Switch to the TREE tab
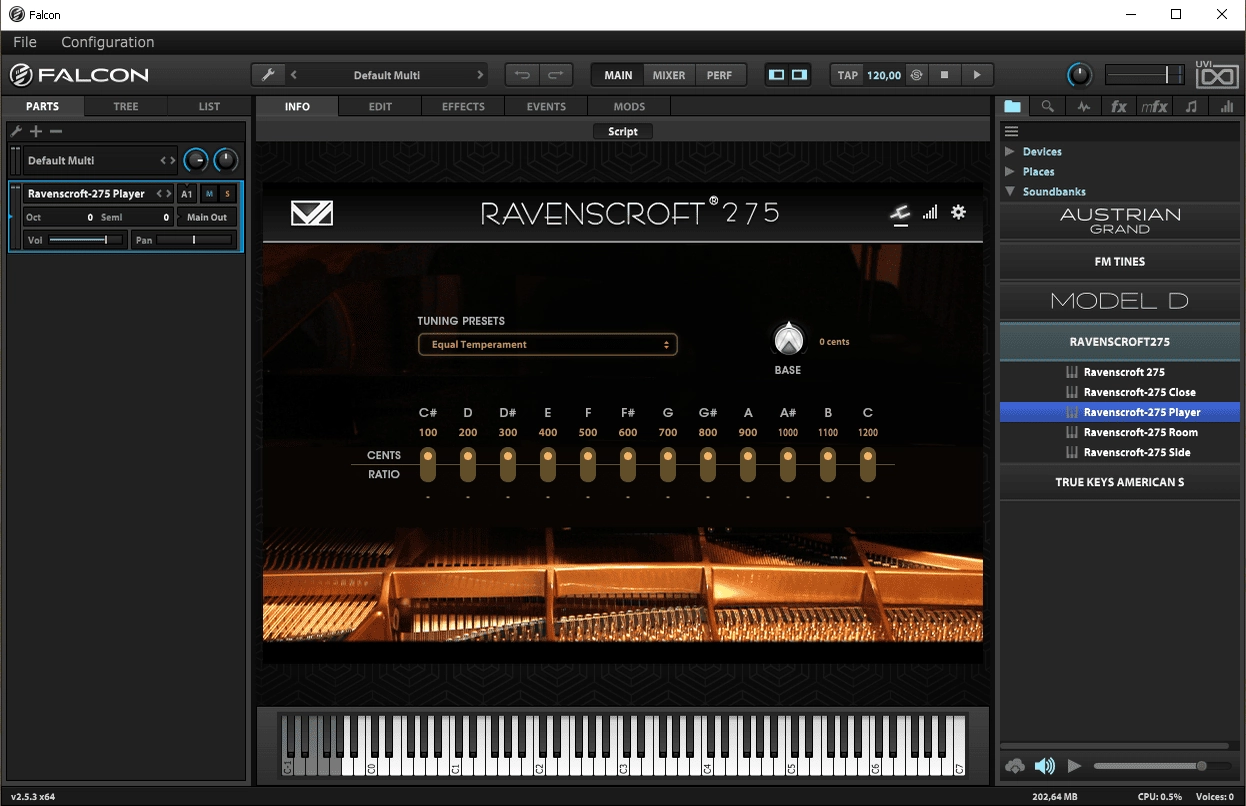 coord(126,106)
